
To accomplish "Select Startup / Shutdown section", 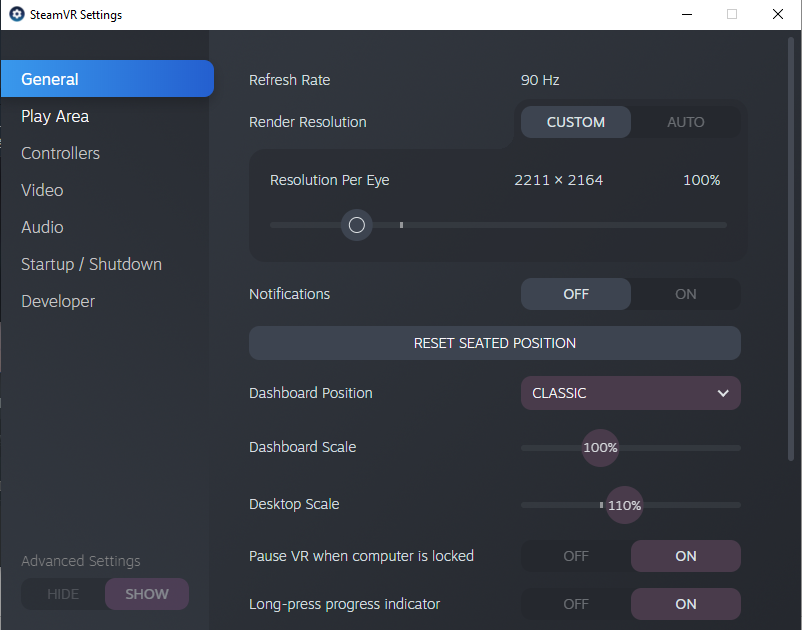I will point(92,264).
